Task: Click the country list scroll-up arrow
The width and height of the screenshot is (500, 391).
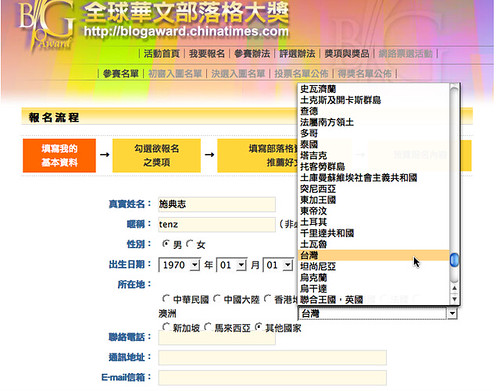Action: click(x=454, y=288)
